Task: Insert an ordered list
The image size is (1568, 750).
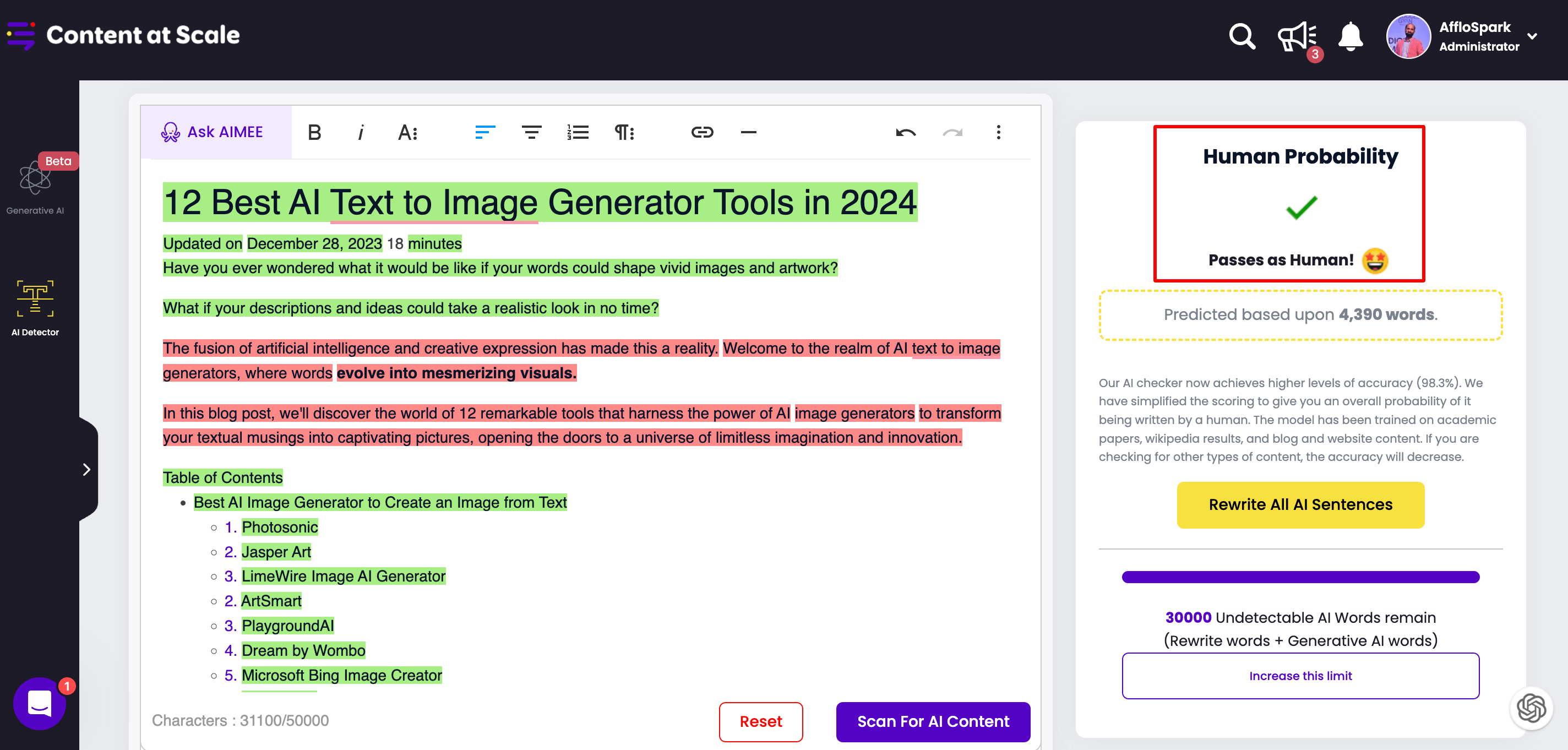Action: point(578,132)
